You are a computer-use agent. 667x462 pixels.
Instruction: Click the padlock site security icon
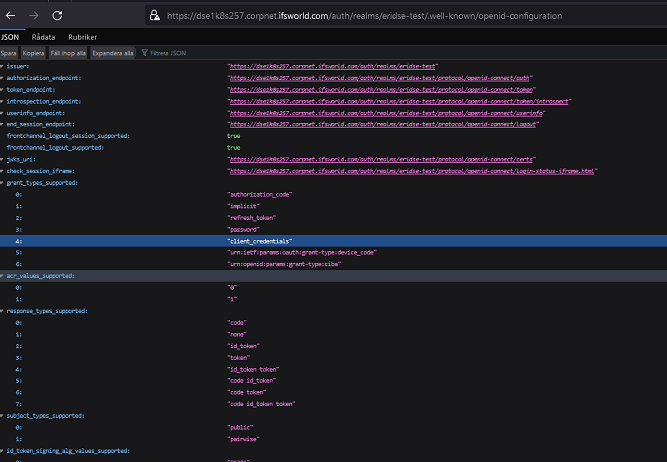coord(154,16)
